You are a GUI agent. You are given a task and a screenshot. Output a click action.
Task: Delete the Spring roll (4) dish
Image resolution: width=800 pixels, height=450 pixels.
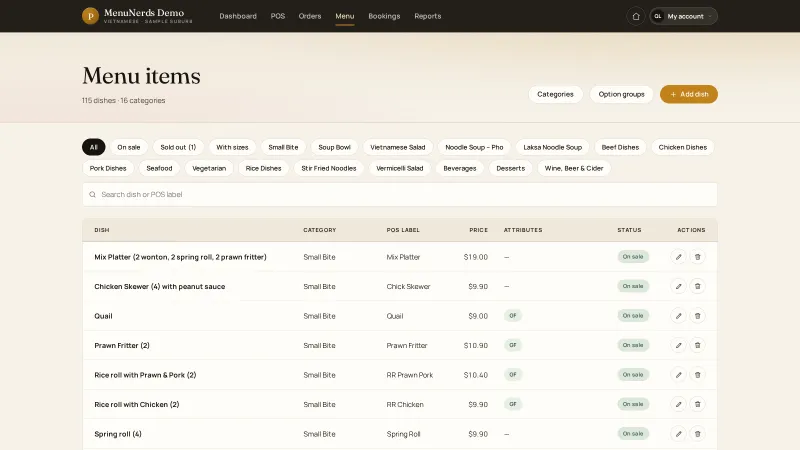click(697, 434)
